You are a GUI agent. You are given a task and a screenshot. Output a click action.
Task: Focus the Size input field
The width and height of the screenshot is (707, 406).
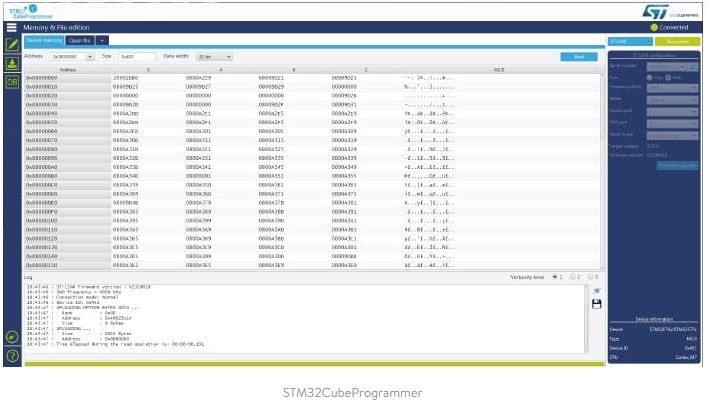click(137, 57)
